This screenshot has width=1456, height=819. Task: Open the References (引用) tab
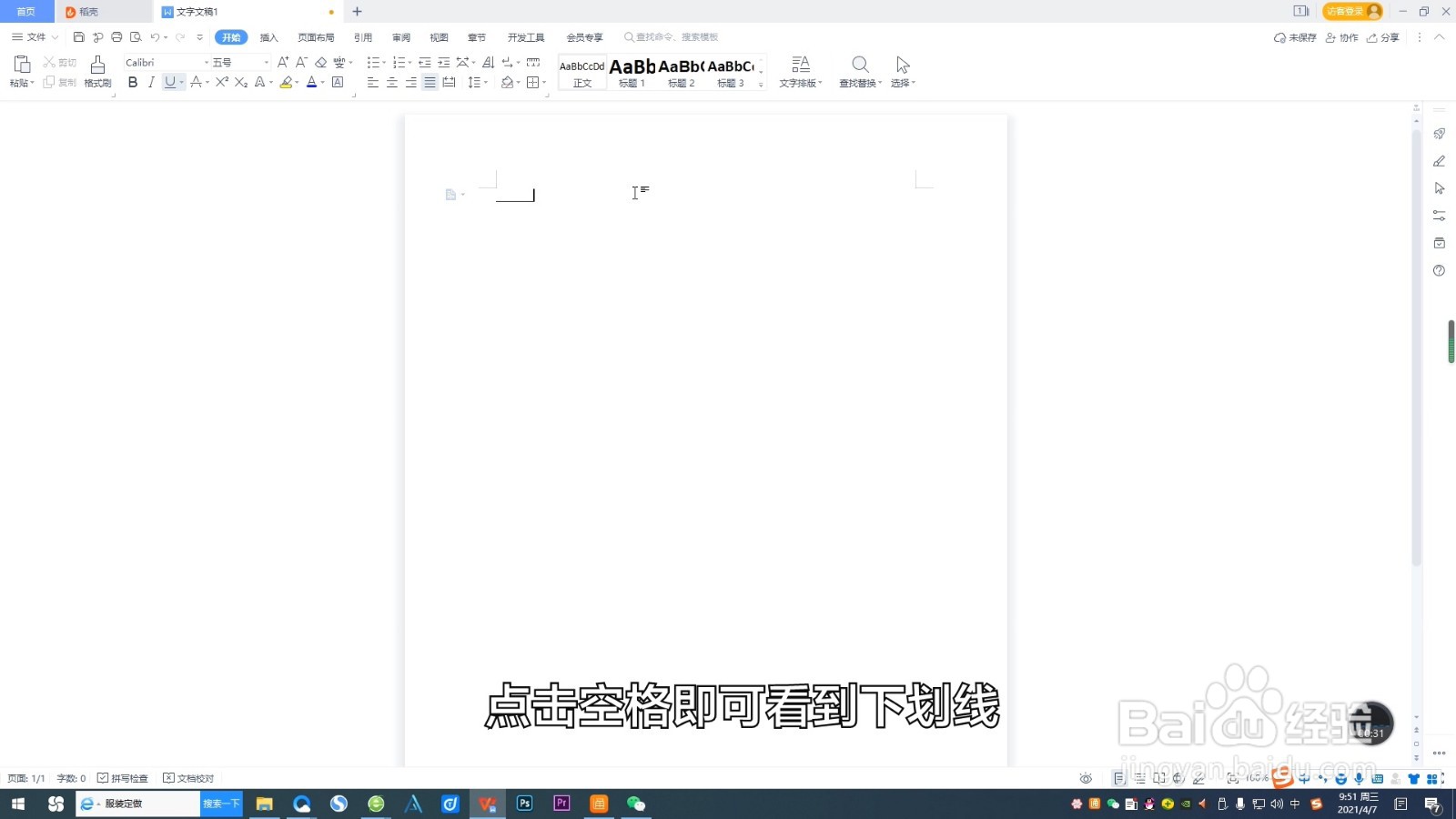pyautogui.click(x=363, y=37)
